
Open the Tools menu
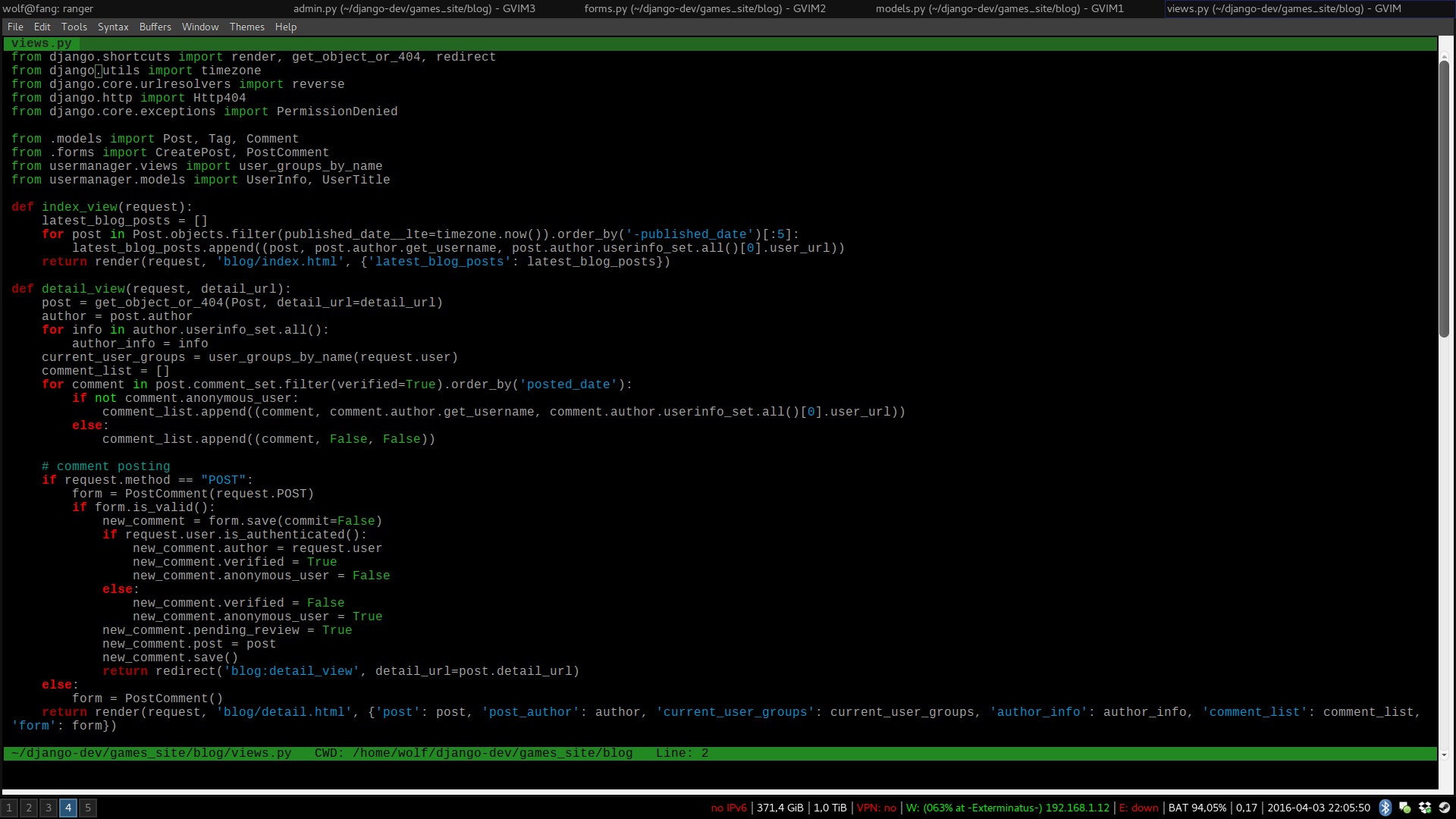click(x=74, y=27)
